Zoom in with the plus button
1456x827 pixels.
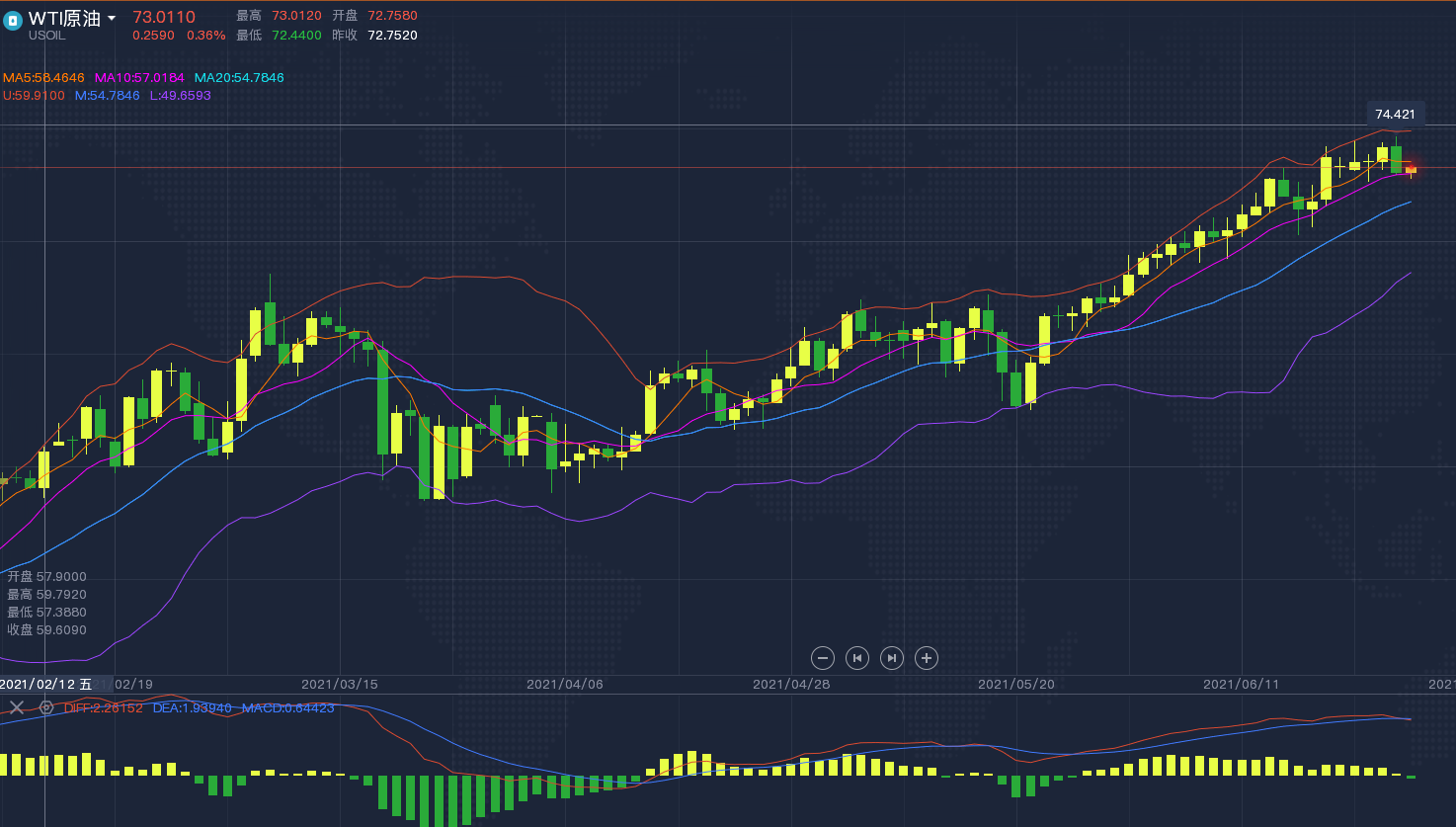(x=926, y=658)
